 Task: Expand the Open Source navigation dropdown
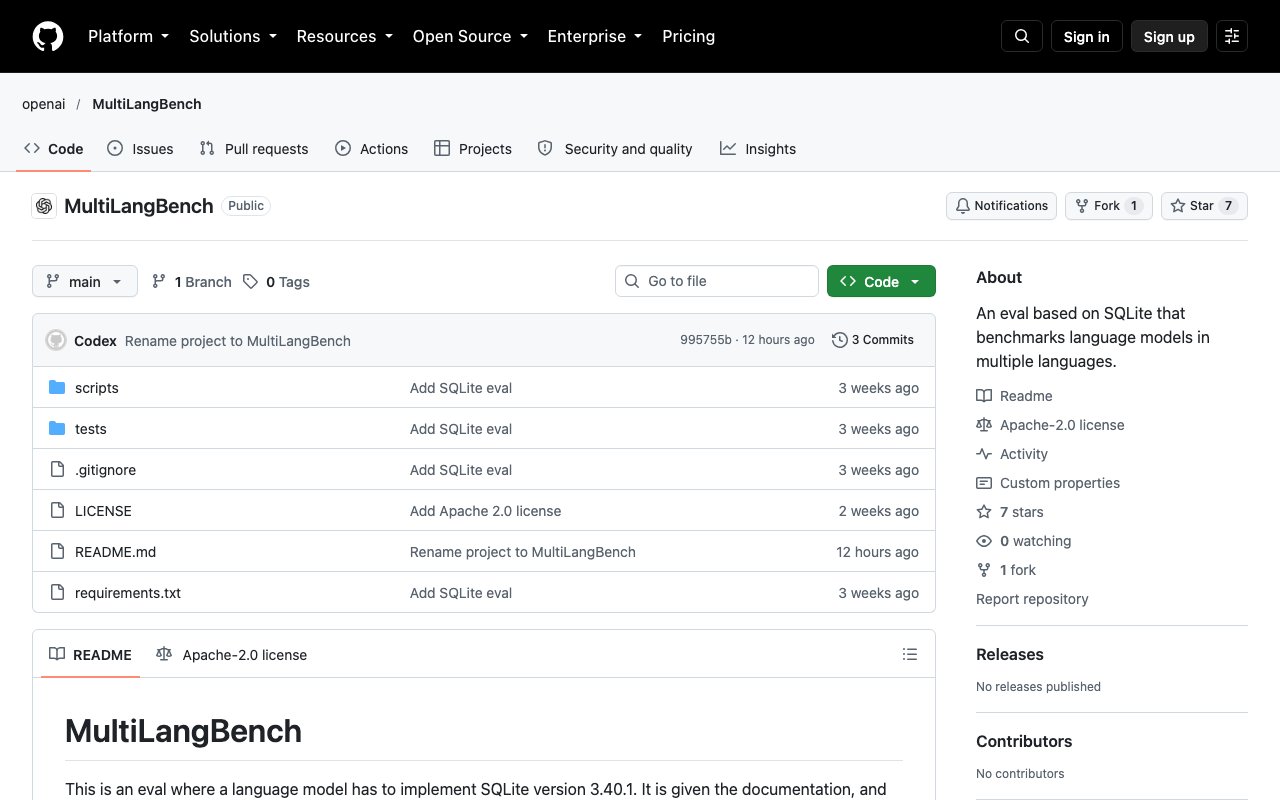[x=470, y=36]
